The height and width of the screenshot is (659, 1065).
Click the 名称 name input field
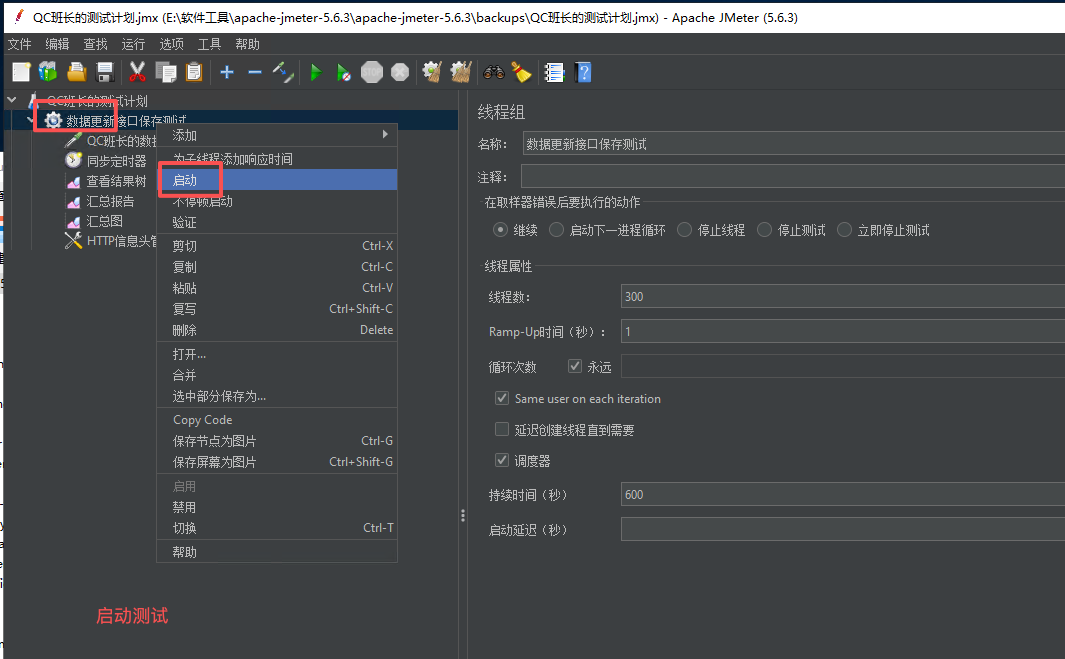pos(793,144)
